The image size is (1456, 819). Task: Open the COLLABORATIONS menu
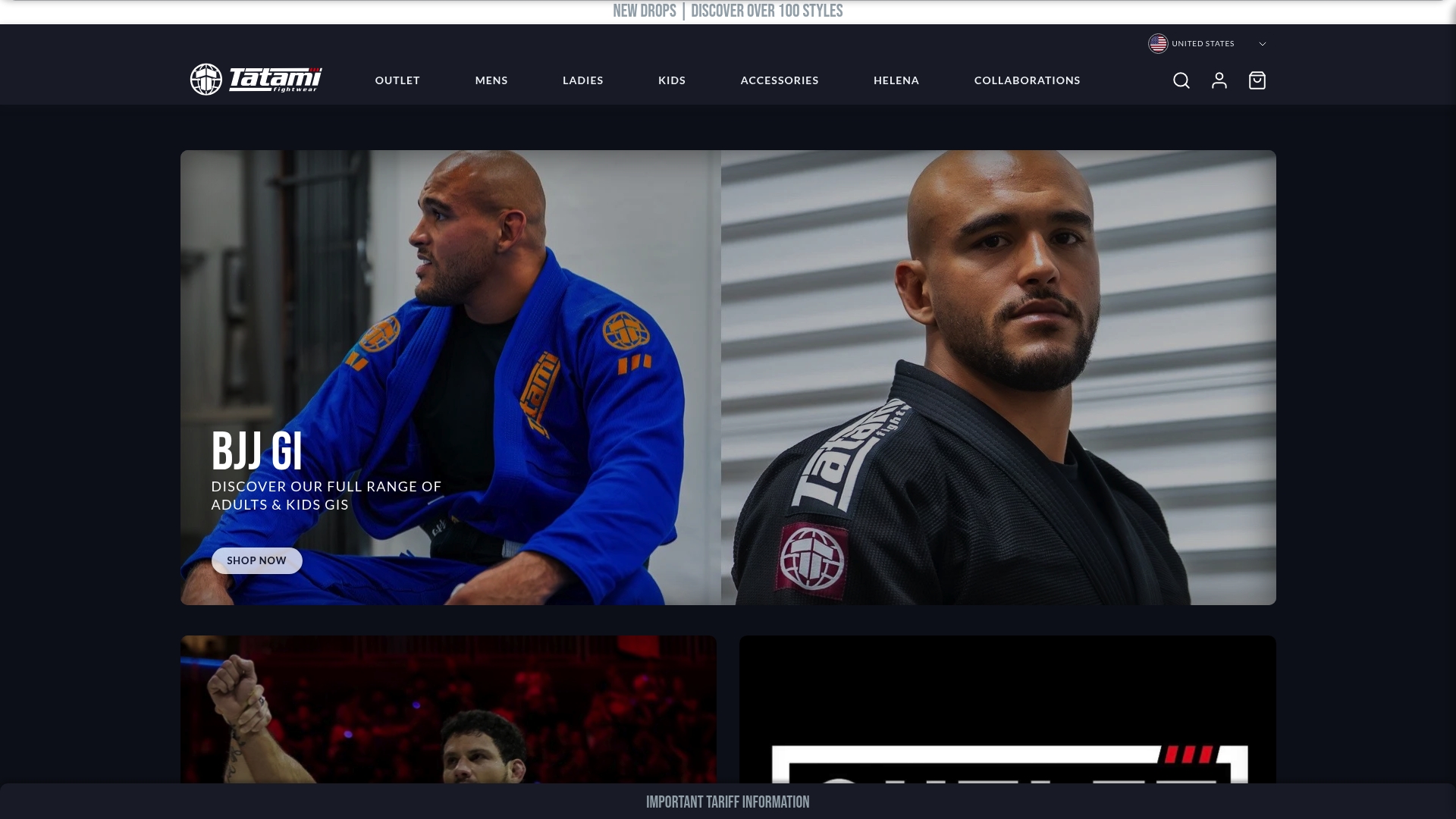pos(1027,80)
